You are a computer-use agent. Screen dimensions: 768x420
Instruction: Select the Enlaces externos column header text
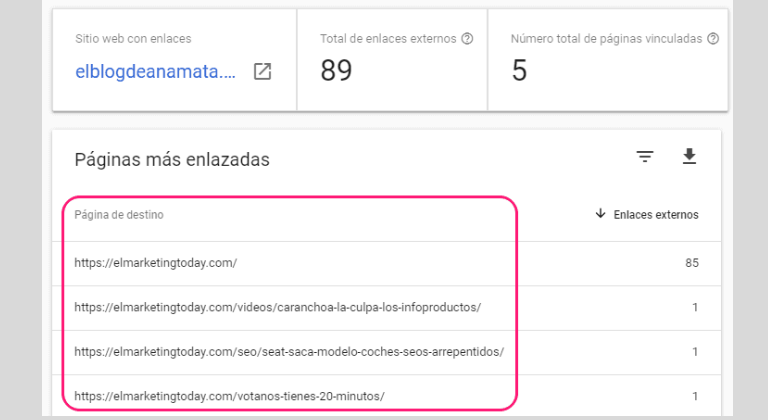pos(656,215)
